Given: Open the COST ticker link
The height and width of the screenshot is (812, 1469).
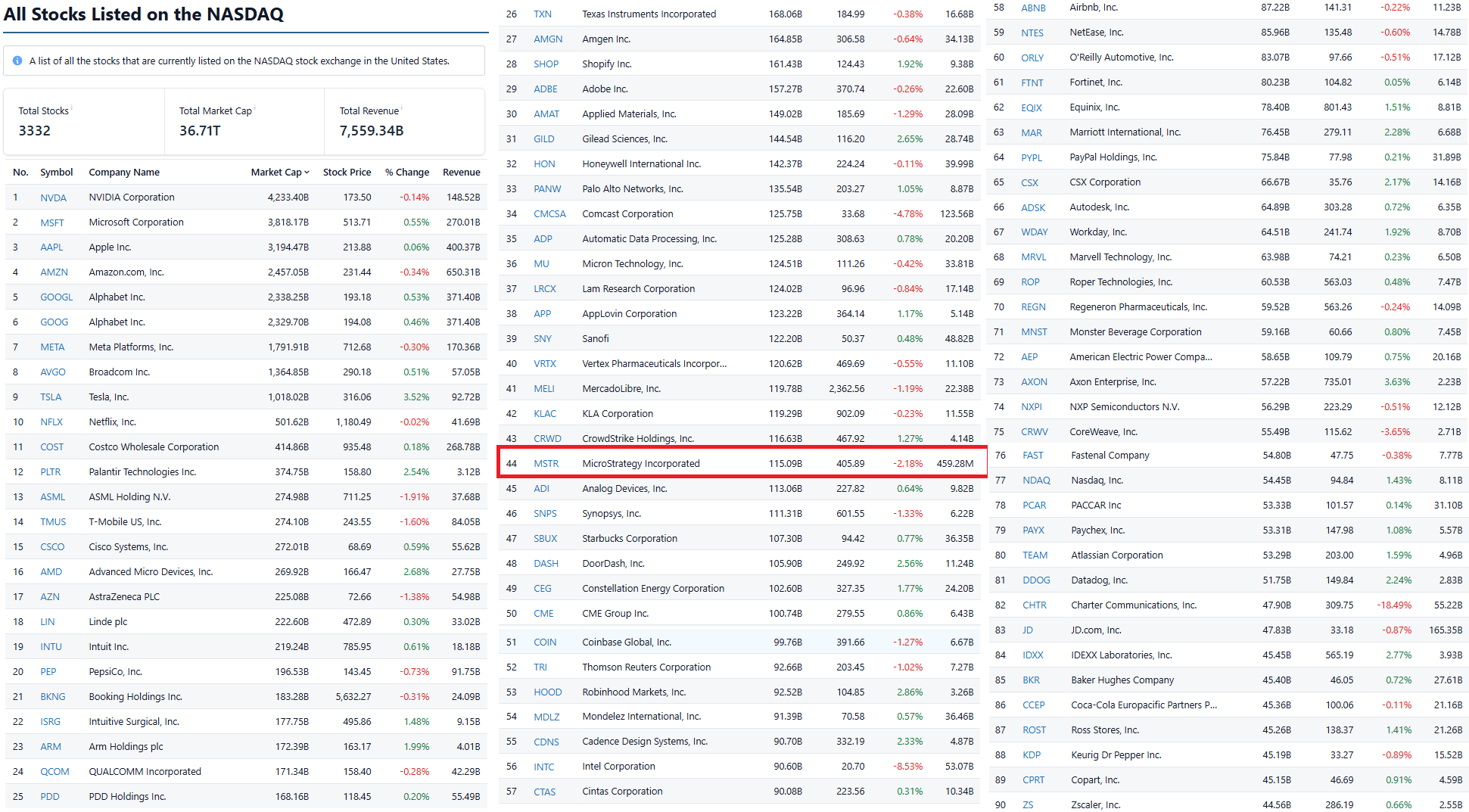Looking at the screenshot, I should click(x=52, y=447).
